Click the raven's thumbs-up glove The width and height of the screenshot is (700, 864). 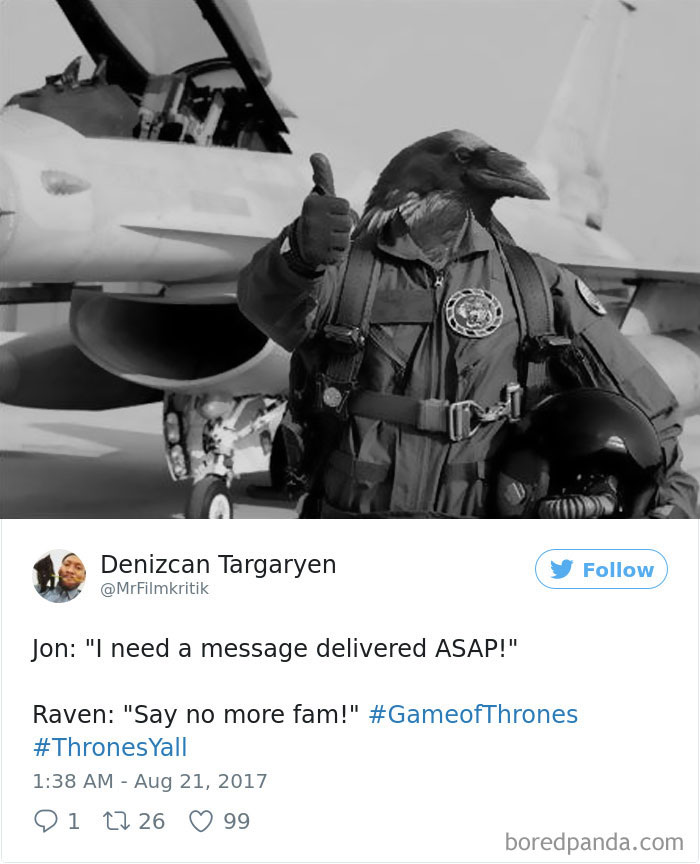pyautogui.click(x=324, y=215)
